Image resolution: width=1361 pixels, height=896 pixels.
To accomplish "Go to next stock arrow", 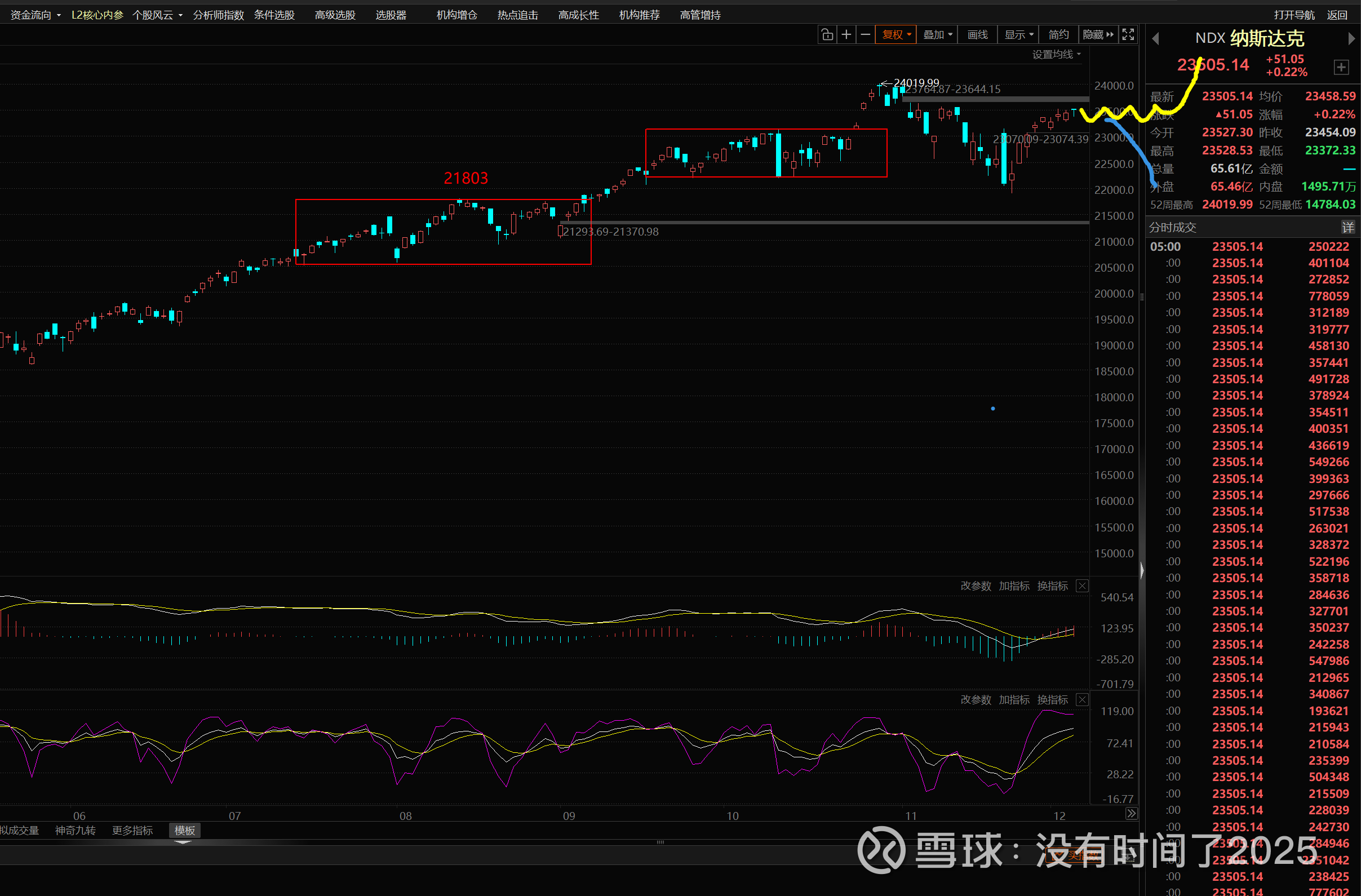I will [x=1351, y=39].
